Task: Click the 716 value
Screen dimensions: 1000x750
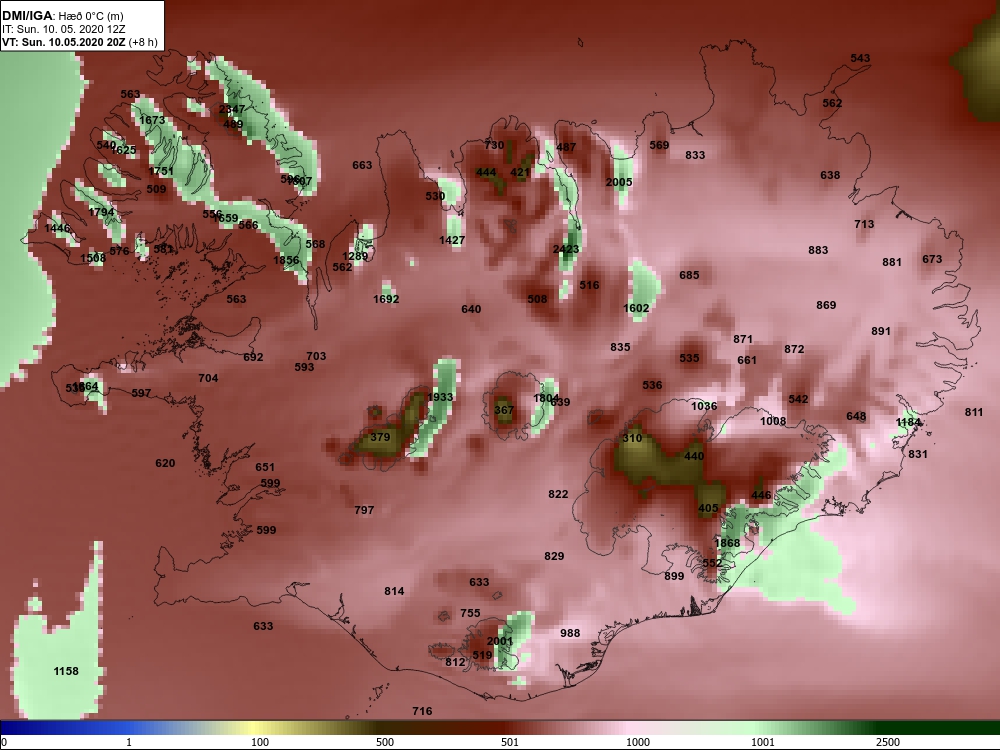Action: 422,711
